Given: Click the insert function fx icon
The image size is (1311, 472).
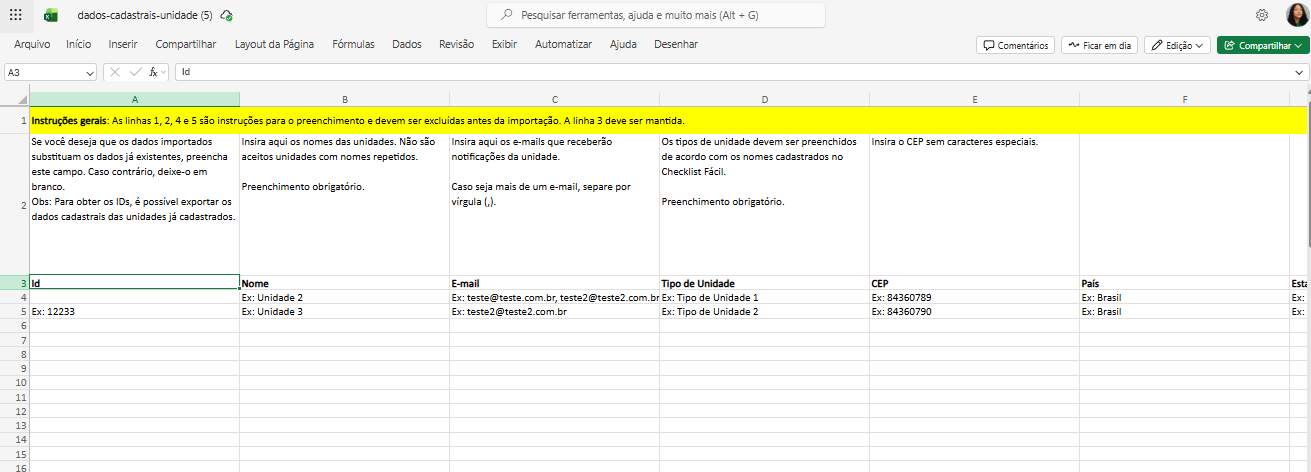Looking at the screenshot, I should click(154, 72).
